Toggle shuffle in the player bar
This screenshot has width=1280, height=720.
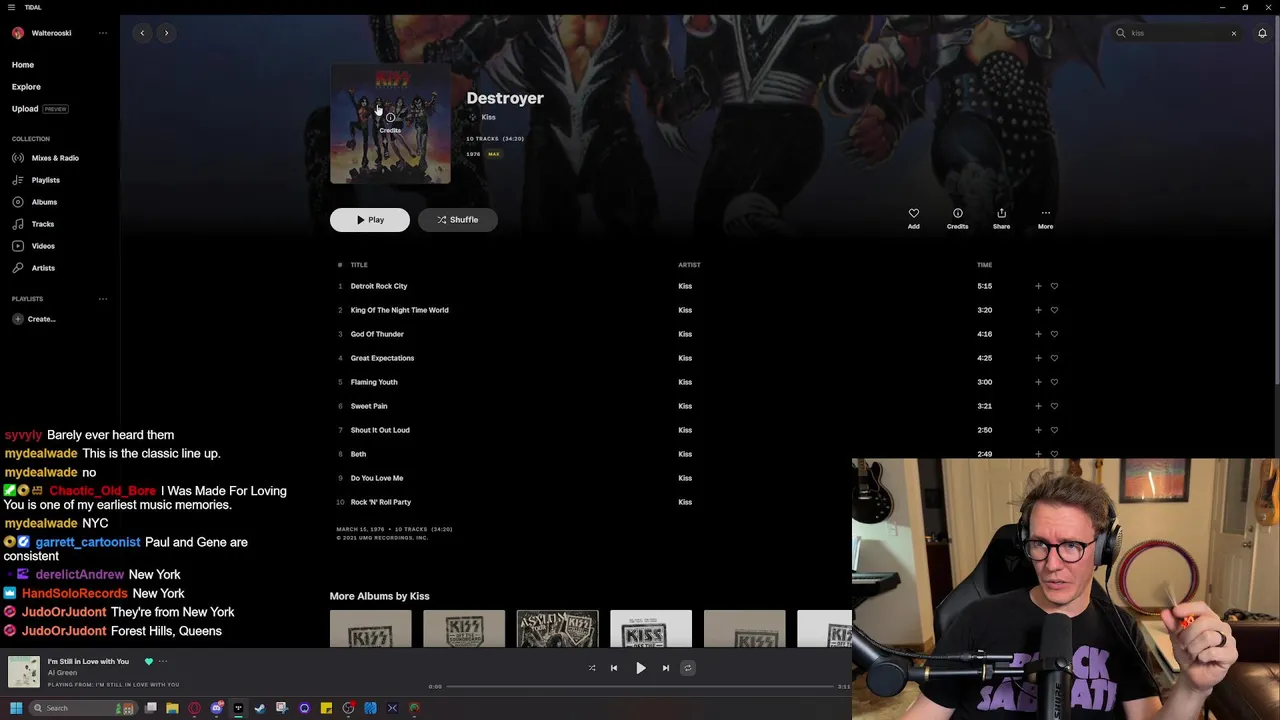(592, 668)
